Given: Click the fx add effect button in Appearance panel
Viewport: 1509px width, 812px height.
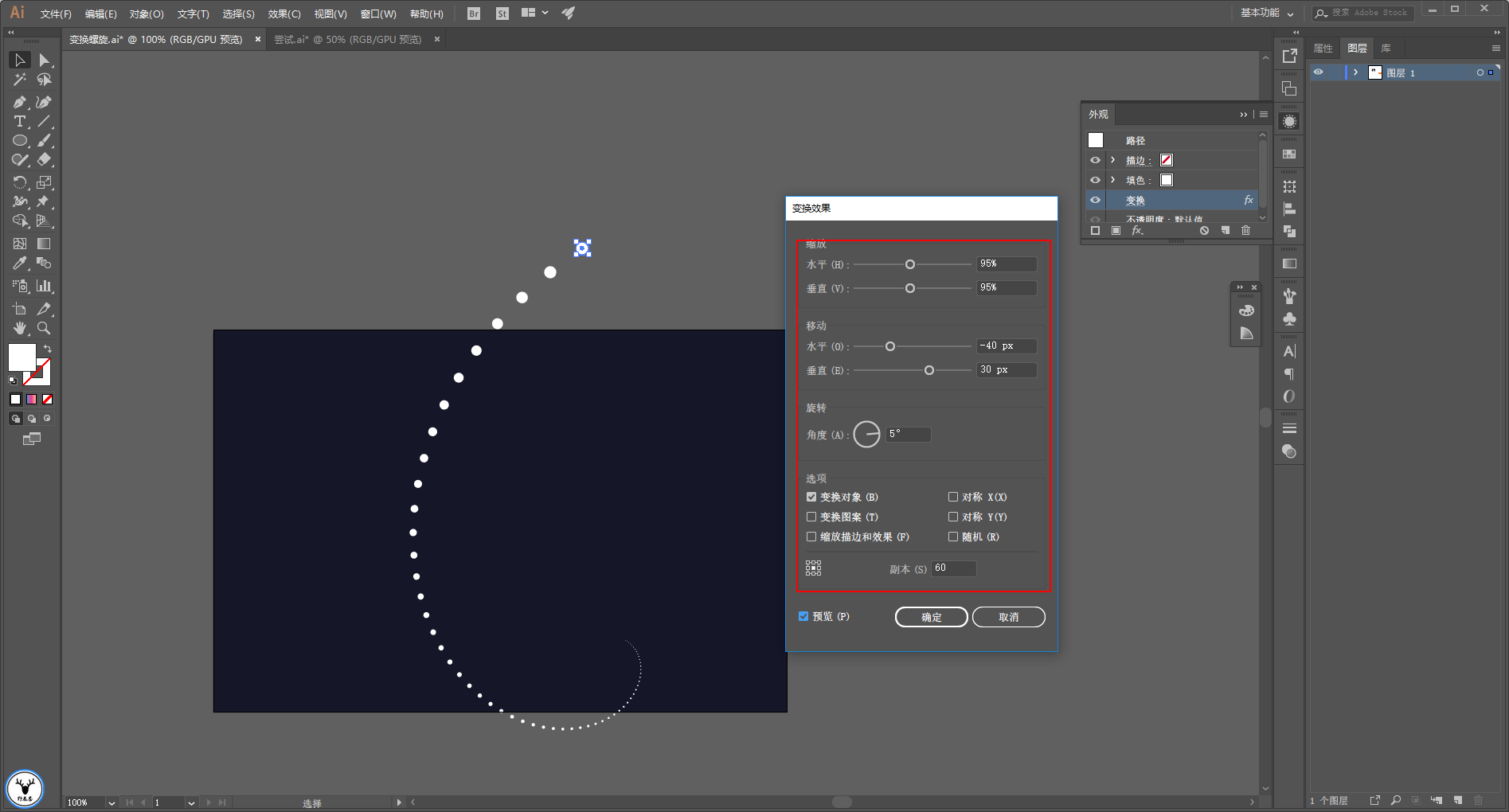Looking at the screenshot, I should (x=1138, y=230).
